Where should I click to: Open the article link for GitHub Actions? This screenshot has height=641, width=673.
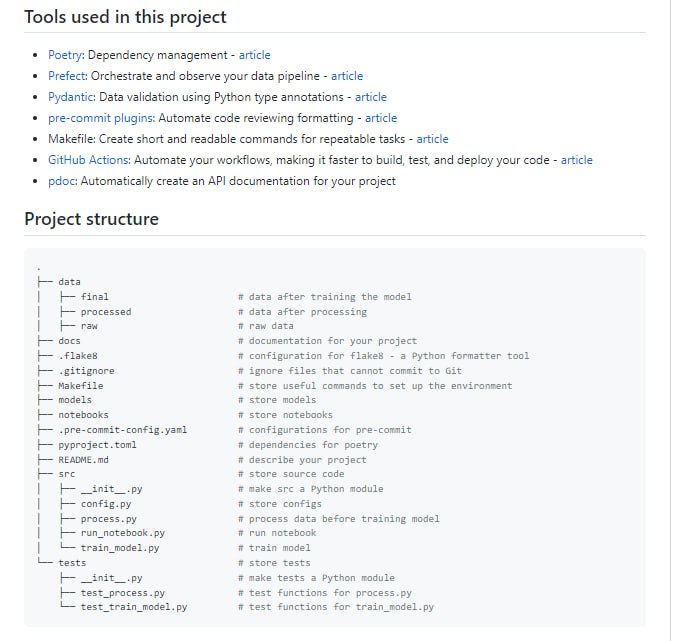pos(576,160)
